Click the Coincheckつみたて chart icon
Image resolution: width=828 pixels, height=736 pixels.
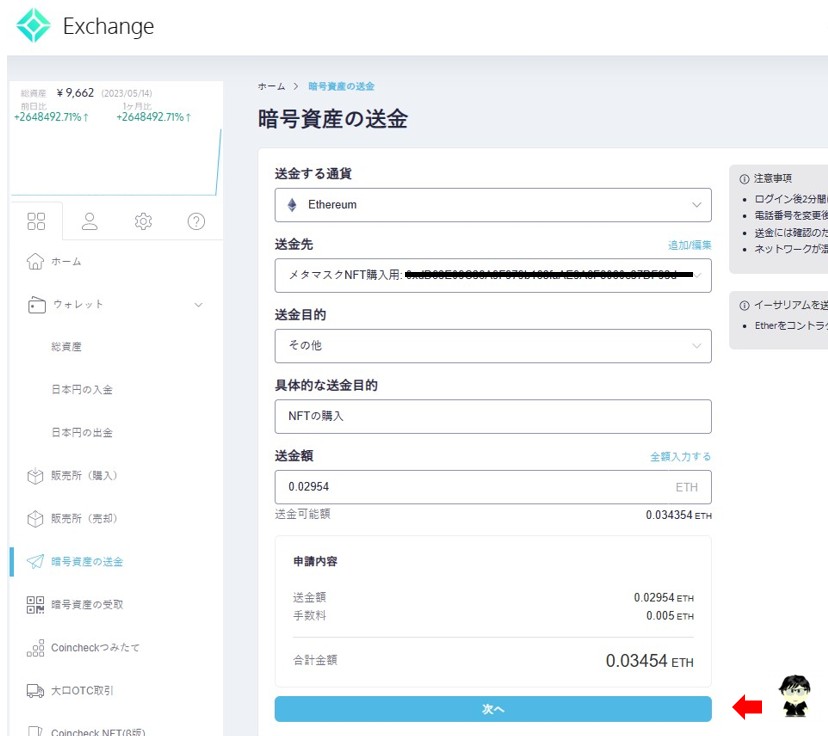[35, 648]
